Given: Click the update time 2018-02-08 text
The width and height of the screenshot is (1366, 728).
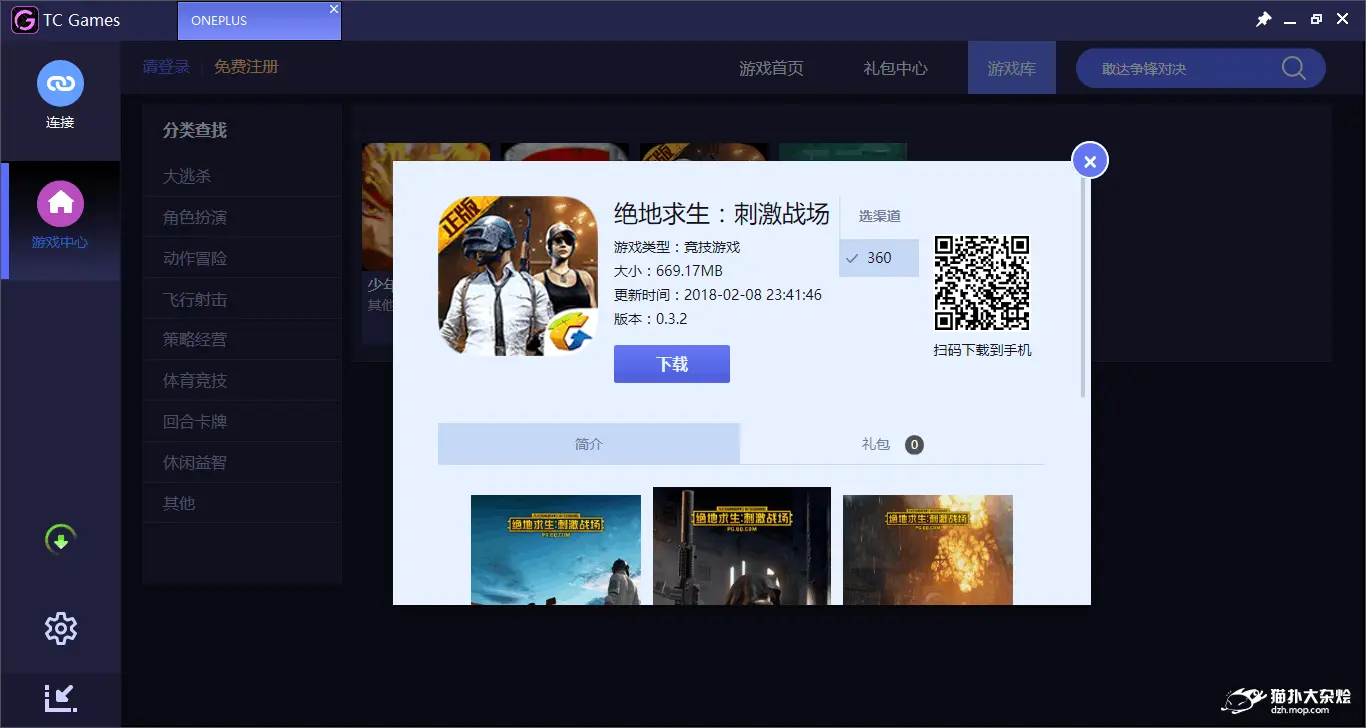Looking at the screenshot, I should pyautogui.click(x=718, y=295).
